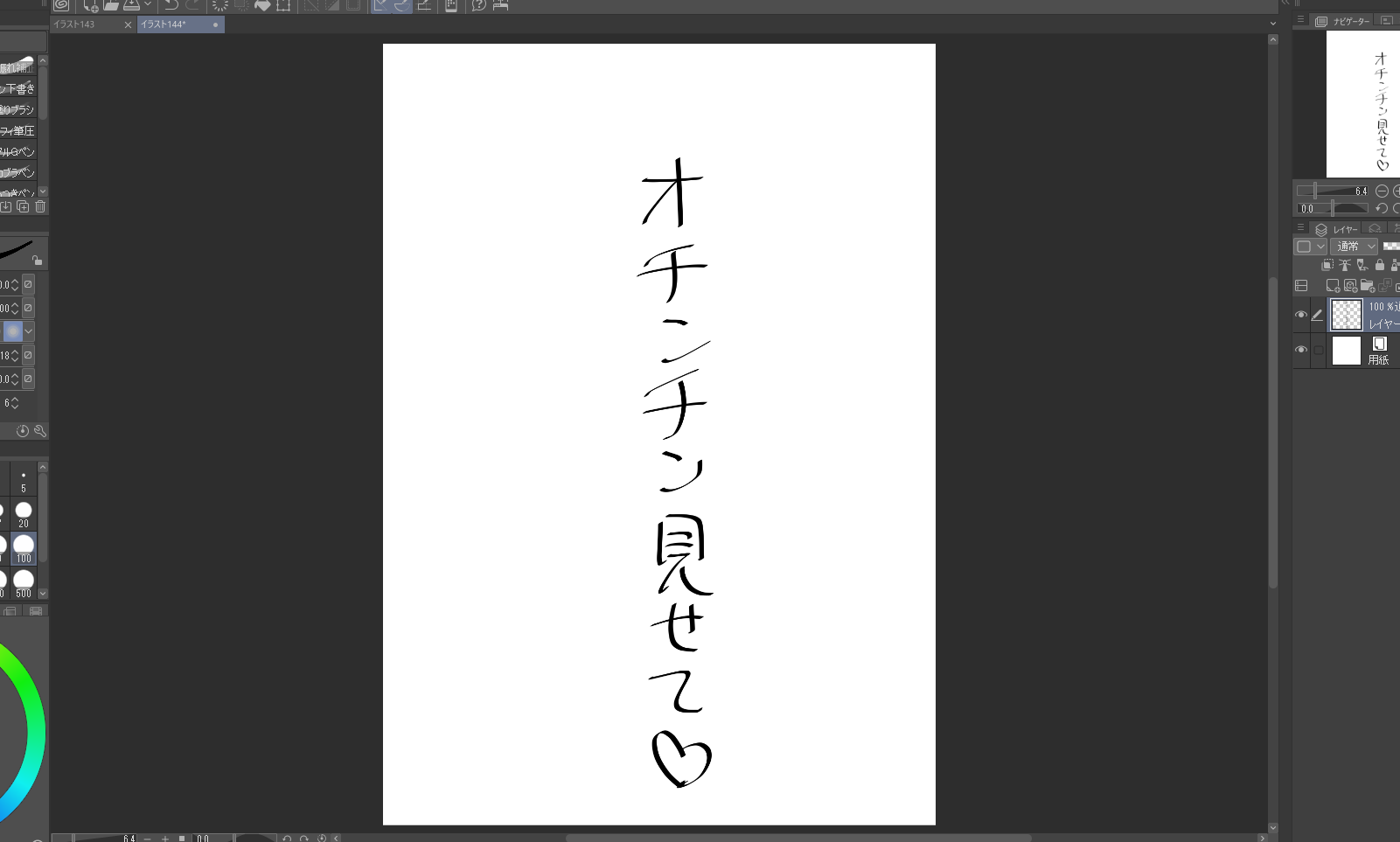Viewport: 1400px width, 842px height.
Task: Click the layer list view icon
Action: point(1301,286)
